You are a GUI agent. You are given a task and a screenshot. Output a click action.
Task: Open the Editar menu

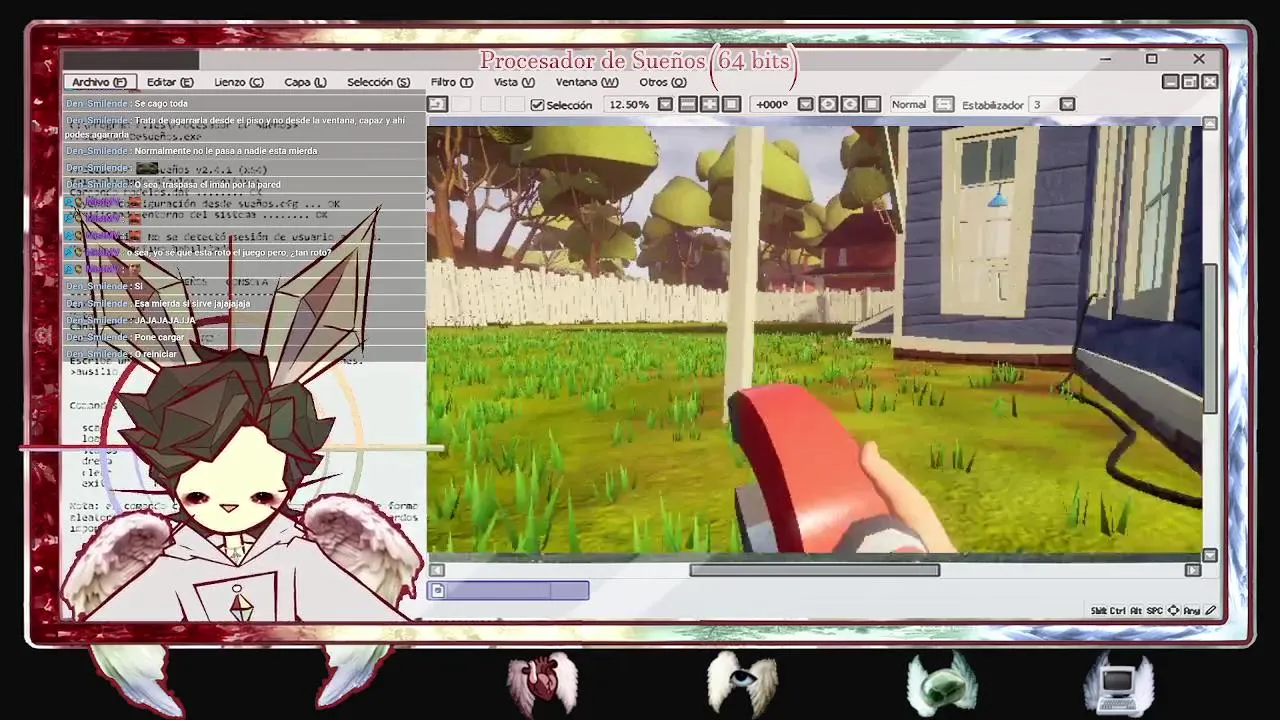pos(170,82)
